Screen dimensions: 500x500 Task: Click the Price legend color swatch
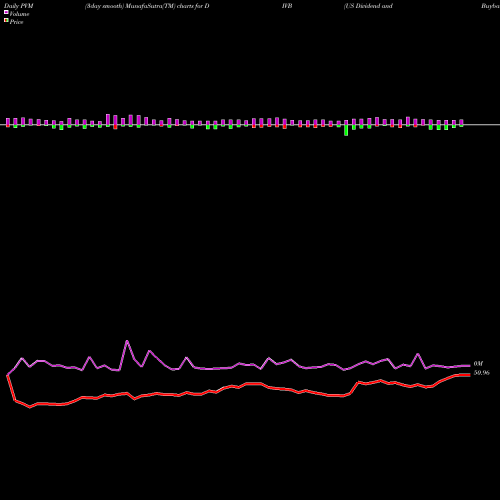[x=6, y=21]
